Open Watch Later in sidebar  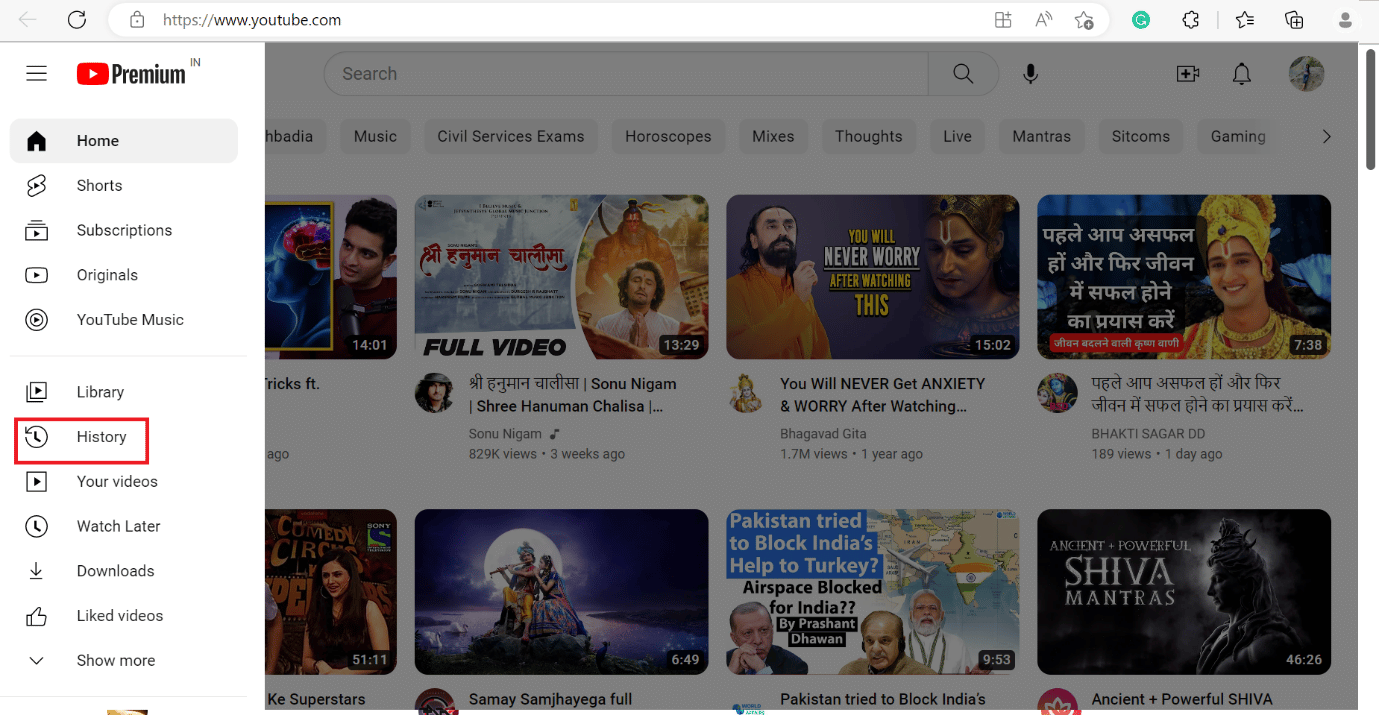coord(36,526)
